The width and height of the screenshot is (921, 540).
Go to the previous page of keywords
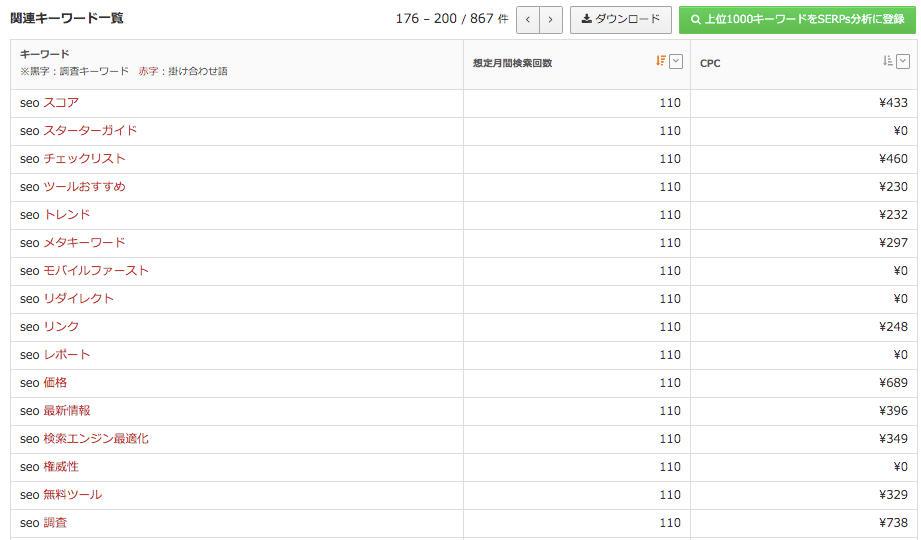pyautogui.click(x=528, y=20)
